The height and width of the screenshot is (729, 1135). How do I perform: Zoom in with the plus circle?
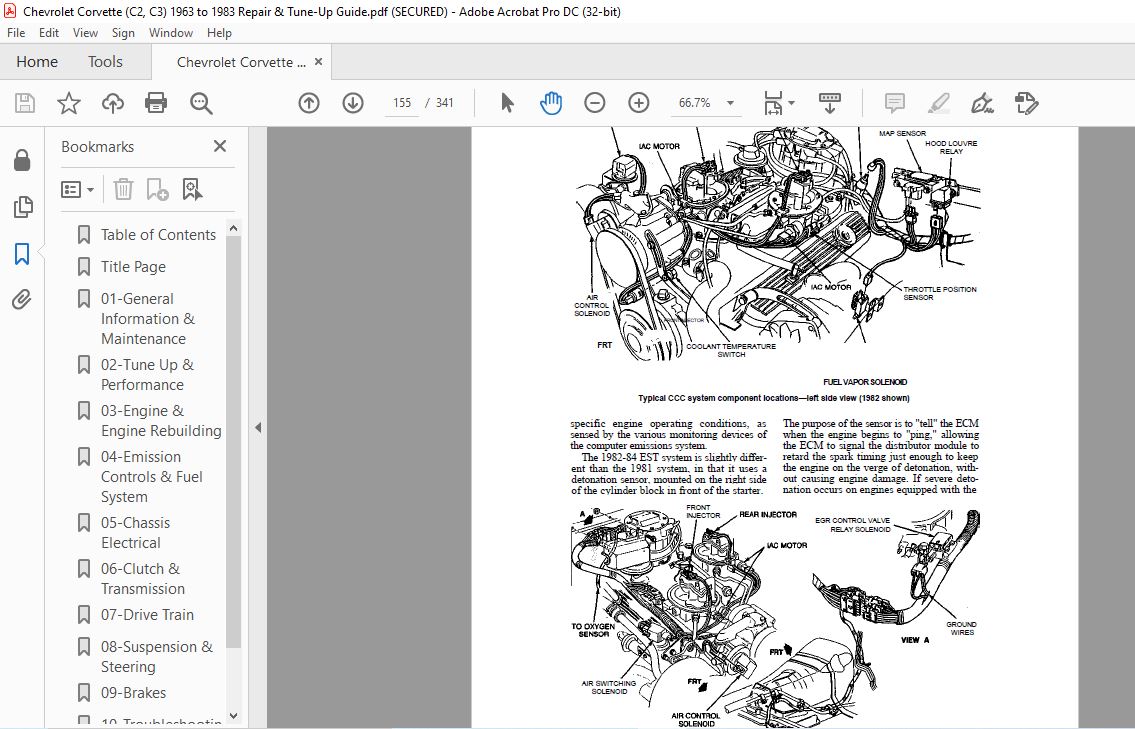(x=638, y=103)
